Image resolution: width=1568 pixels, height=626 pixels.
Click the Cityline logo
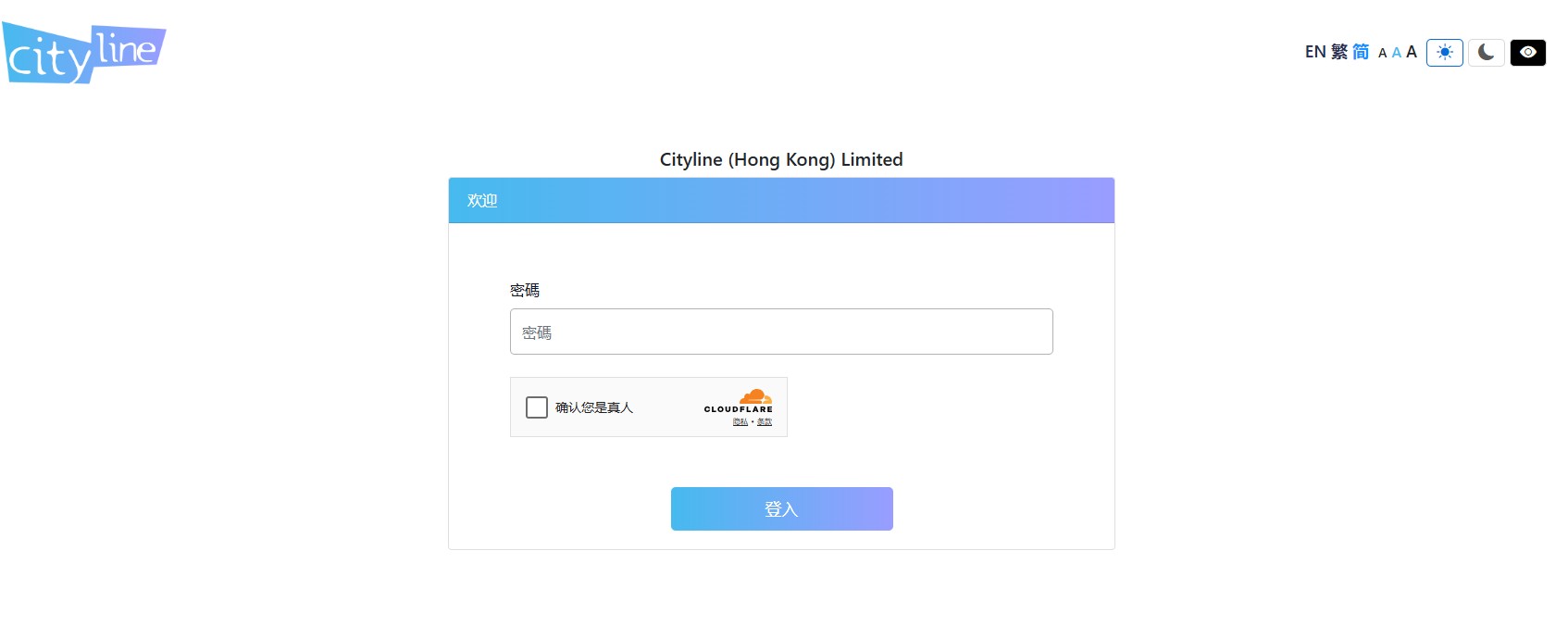[x=84, y=53]
